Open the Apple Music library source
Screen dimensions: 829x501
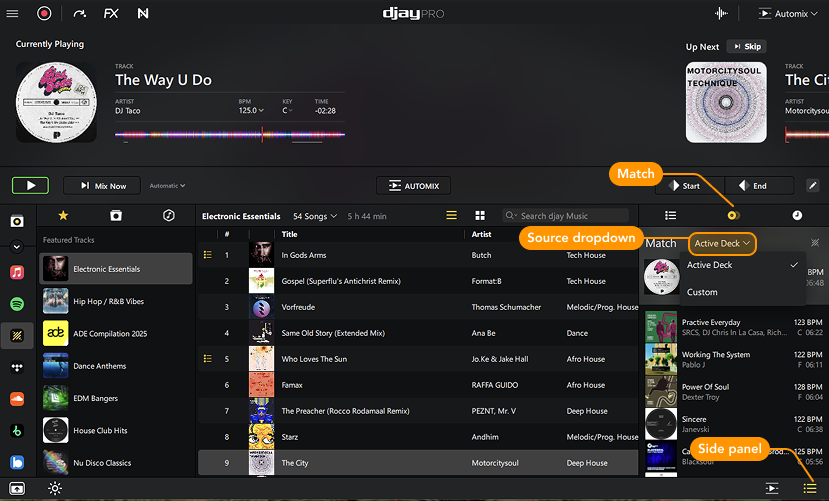click(17, 272)
